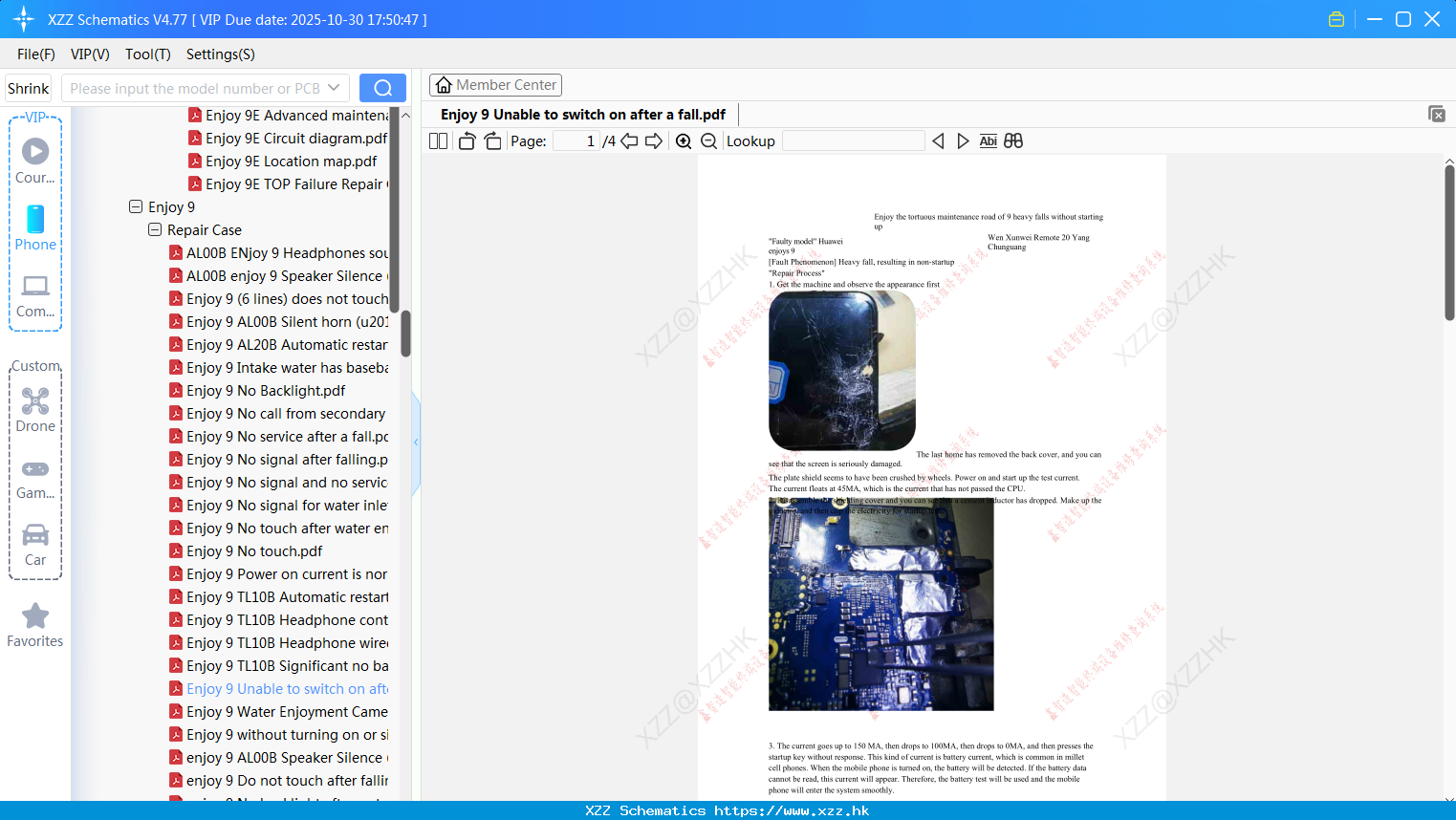Rotate the page counterclockwise

(x=467, y=141)
